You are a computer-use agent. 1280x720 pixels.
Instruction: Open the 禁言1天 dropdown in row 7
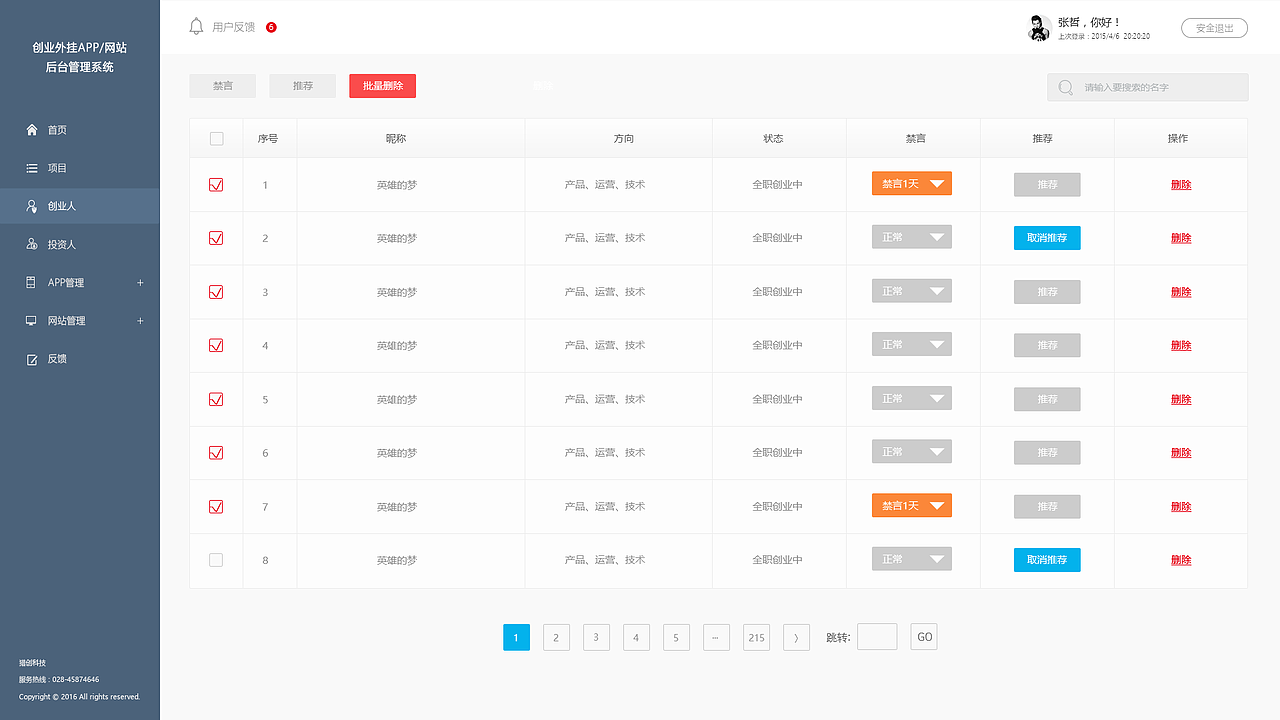(912, 506)
